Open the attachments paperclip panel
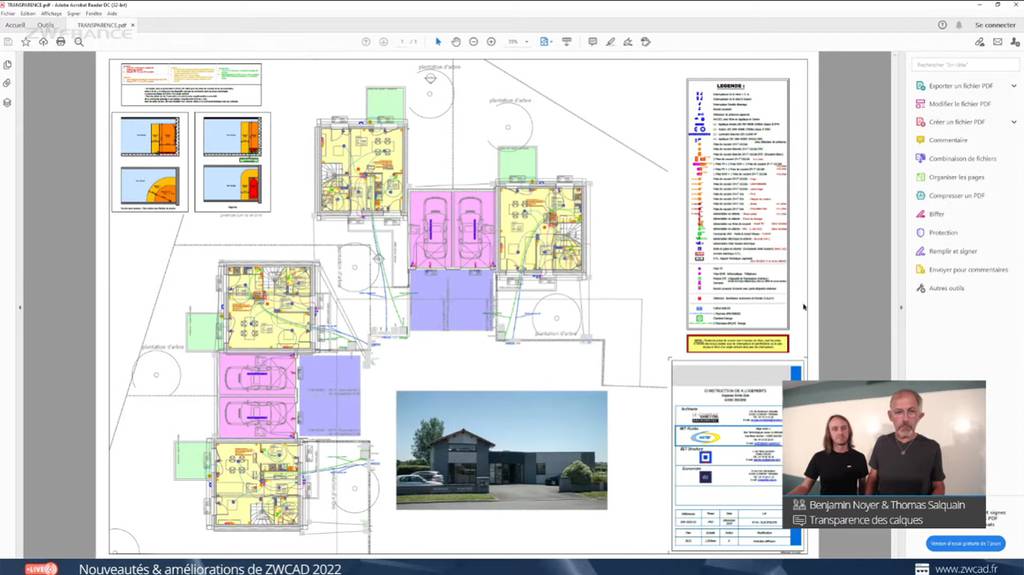Screen dimensions: 1024x575 [x=8, y=84]
